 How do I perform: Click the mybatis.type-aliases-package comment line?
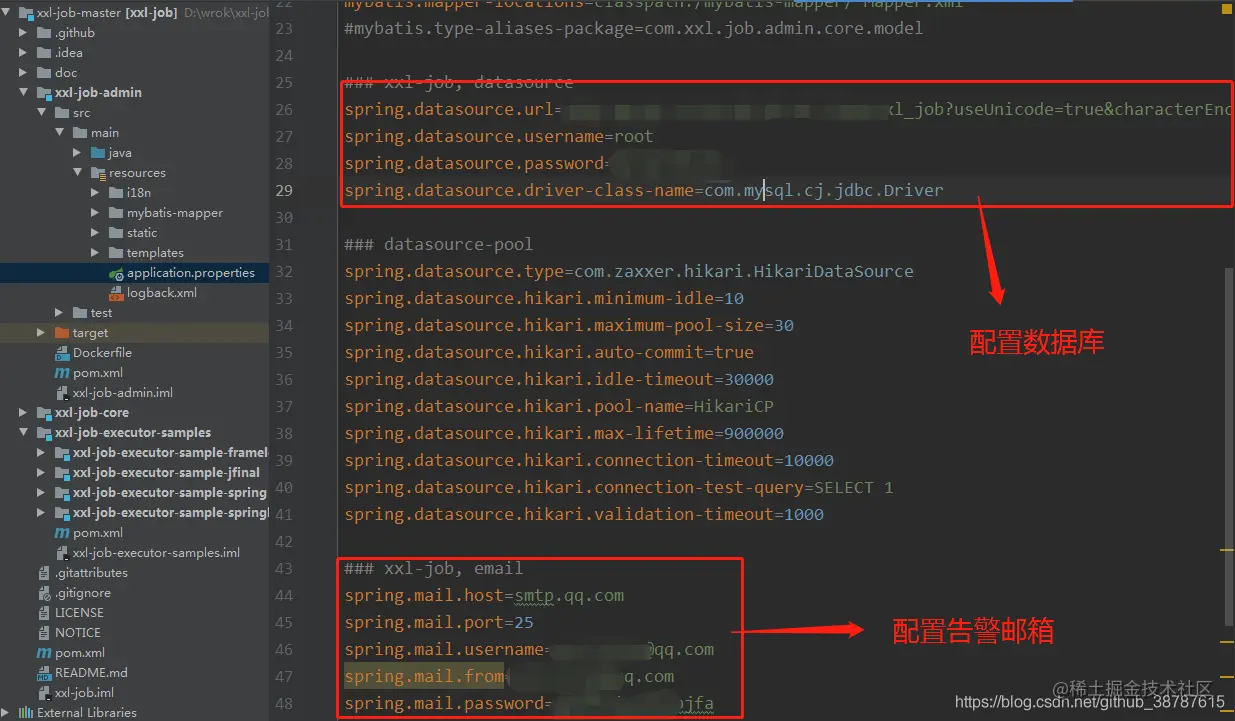(634, 28)
